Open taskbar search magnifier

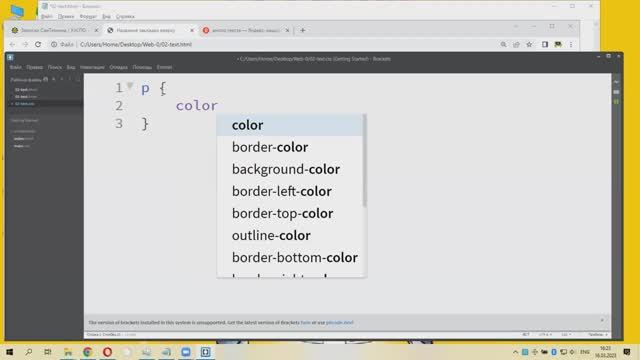pyautogui.click(x=29, y=352)
